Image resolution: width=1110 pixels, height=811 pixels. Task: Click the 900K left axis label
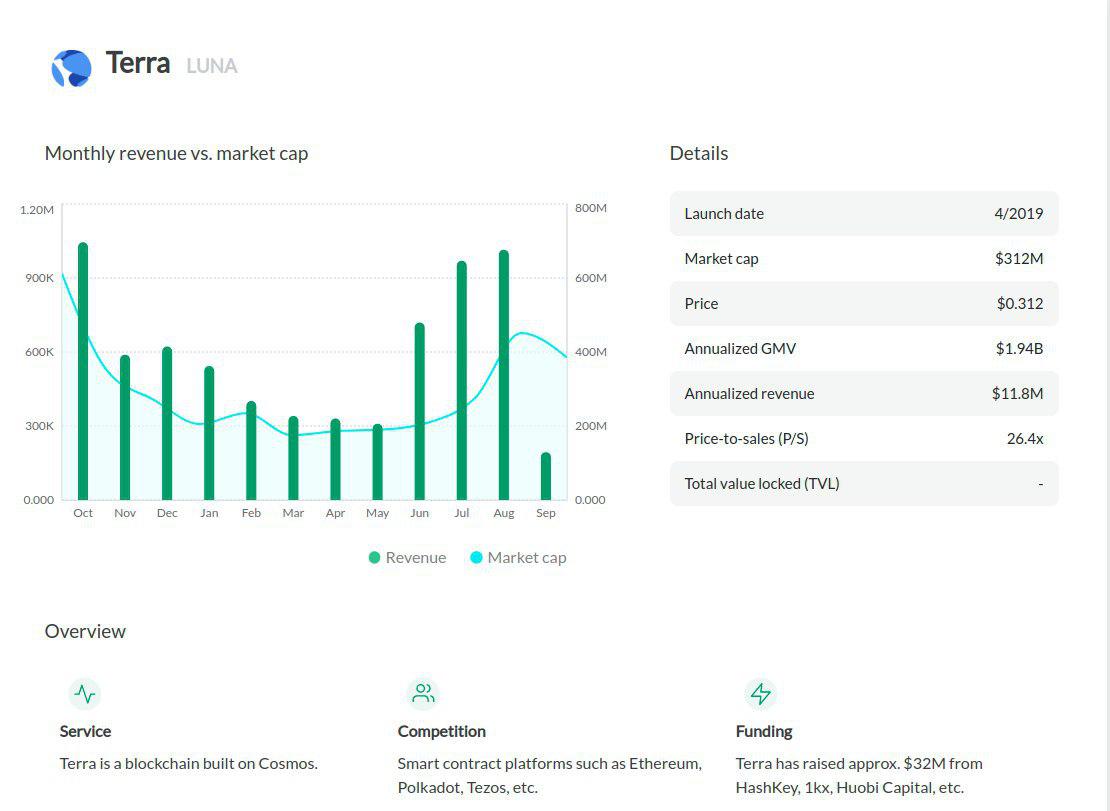[40, 278]
